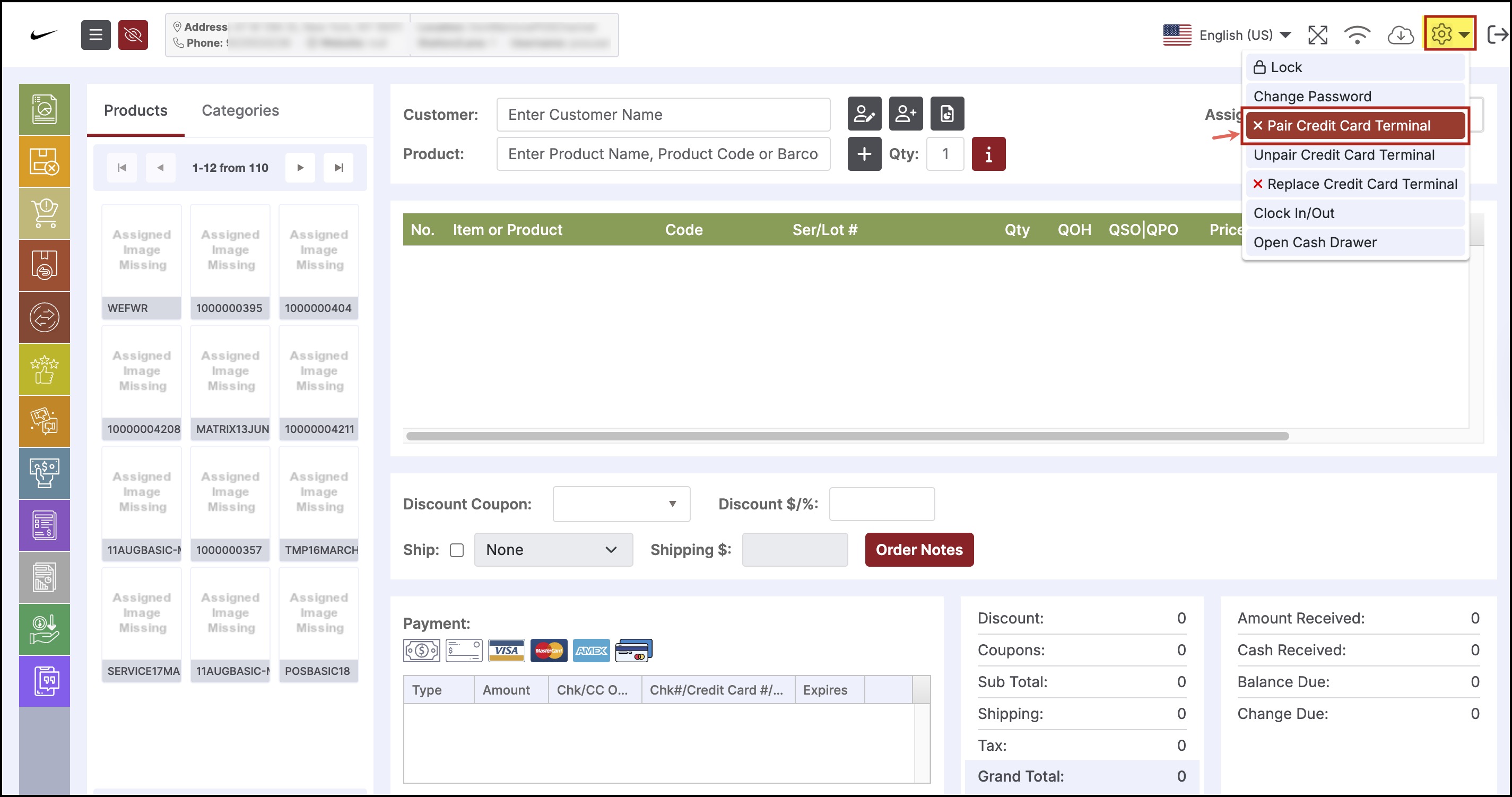This screenshot has height=797, width=1512.
Task: Select the cash payment icon
Action: click(x=421, y=650)
